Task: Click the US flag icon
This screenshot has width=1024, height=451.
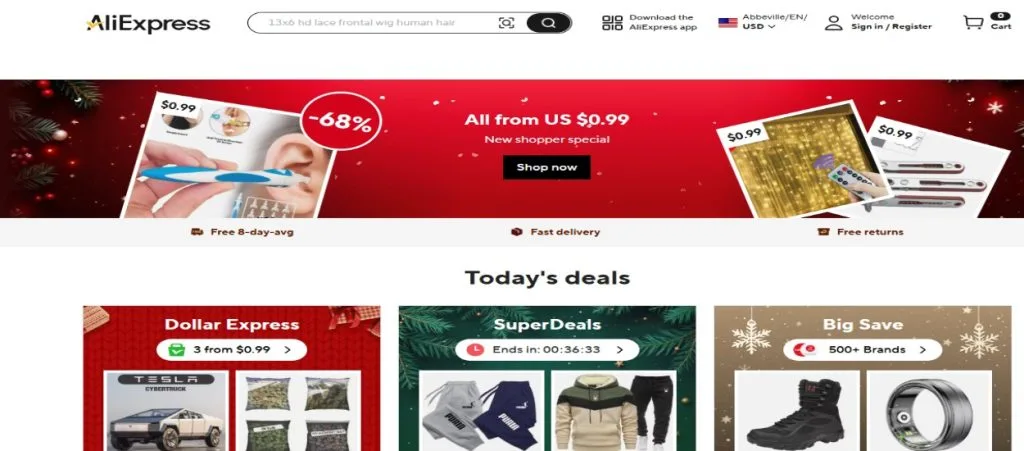Action: (x=728, y=22)
